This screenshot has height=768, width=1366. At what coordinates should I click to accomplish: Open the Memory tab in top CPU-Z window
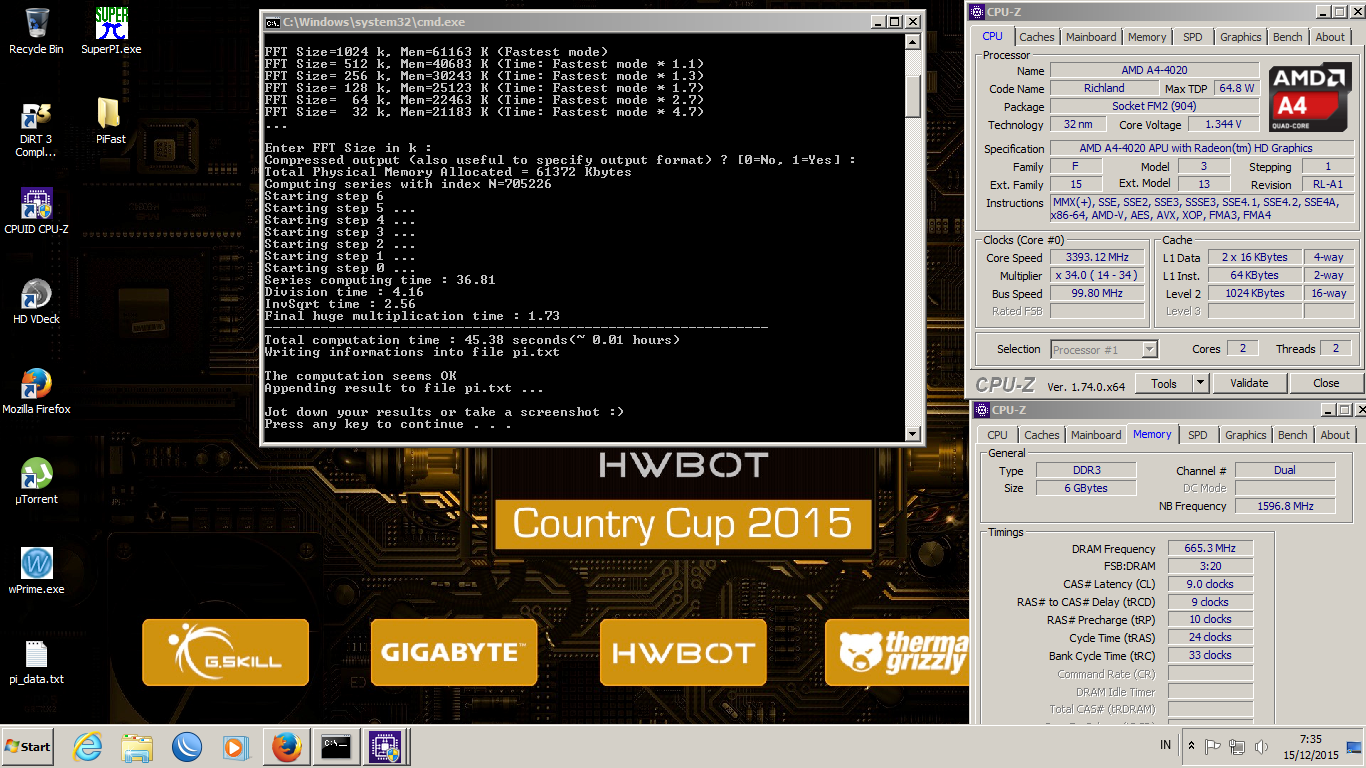(x=1147, y=37)
